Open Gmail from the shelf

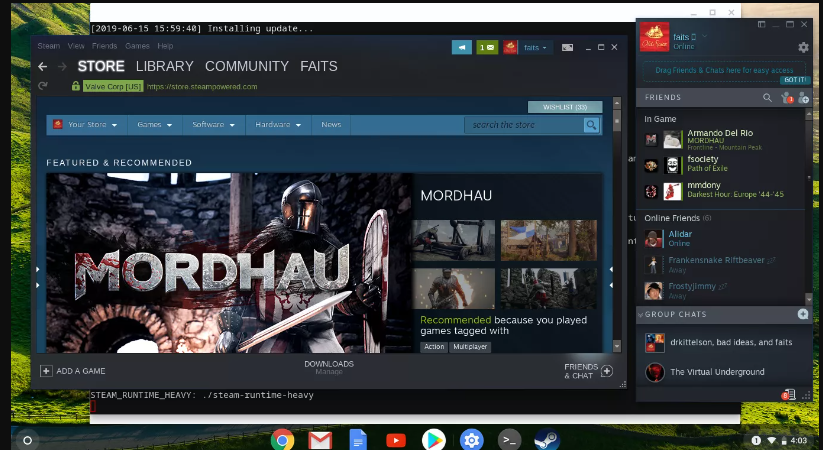click(x=320, y=440)
